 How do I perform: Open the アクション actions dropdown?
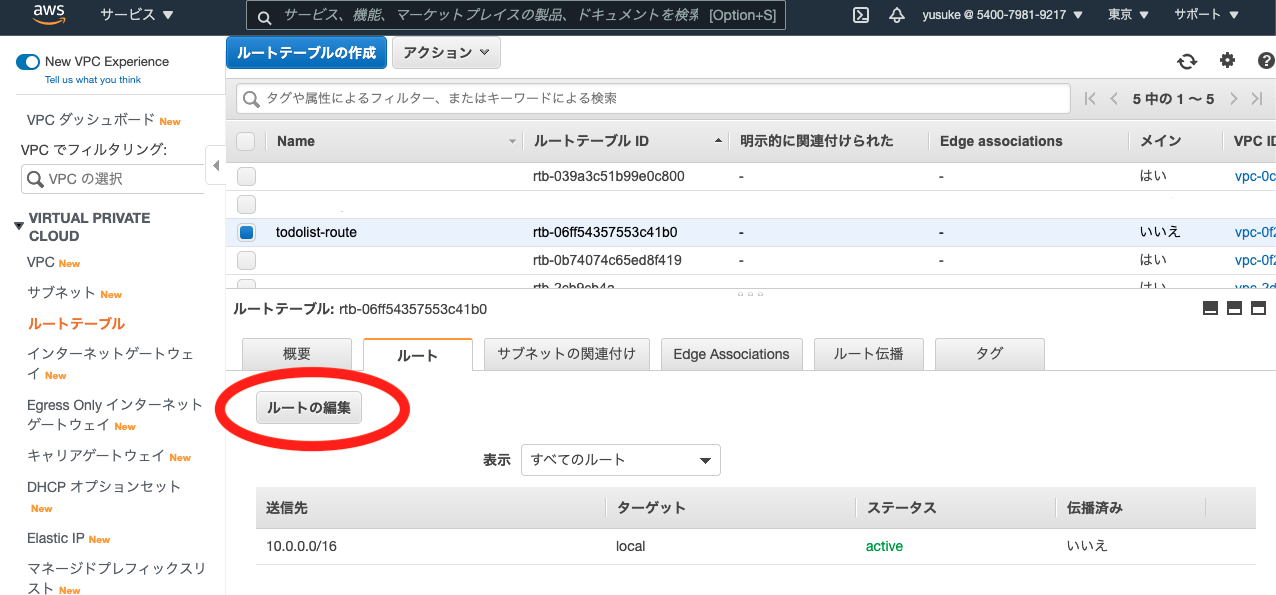coord(446,53)
